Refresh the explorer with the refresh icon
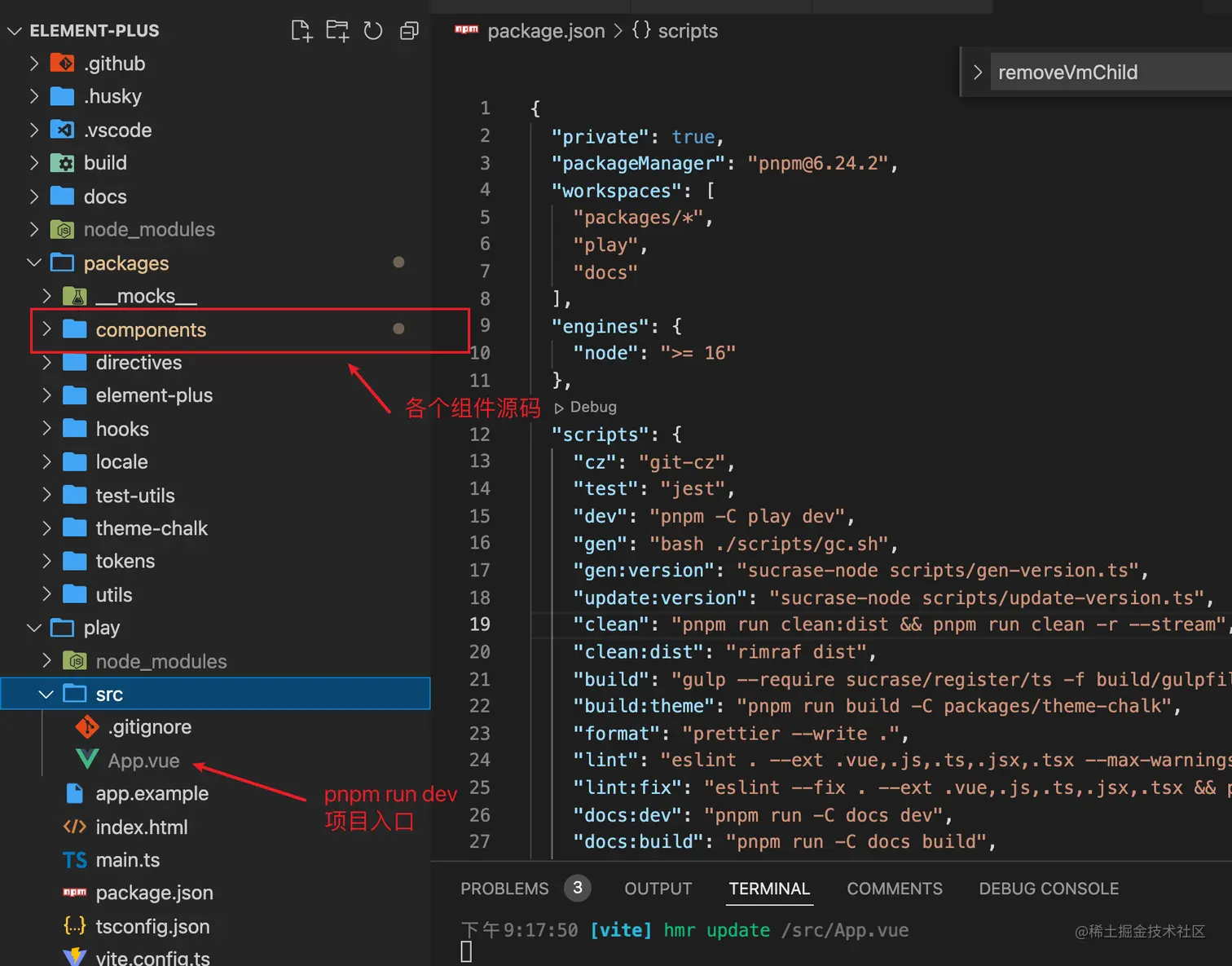 373,31
